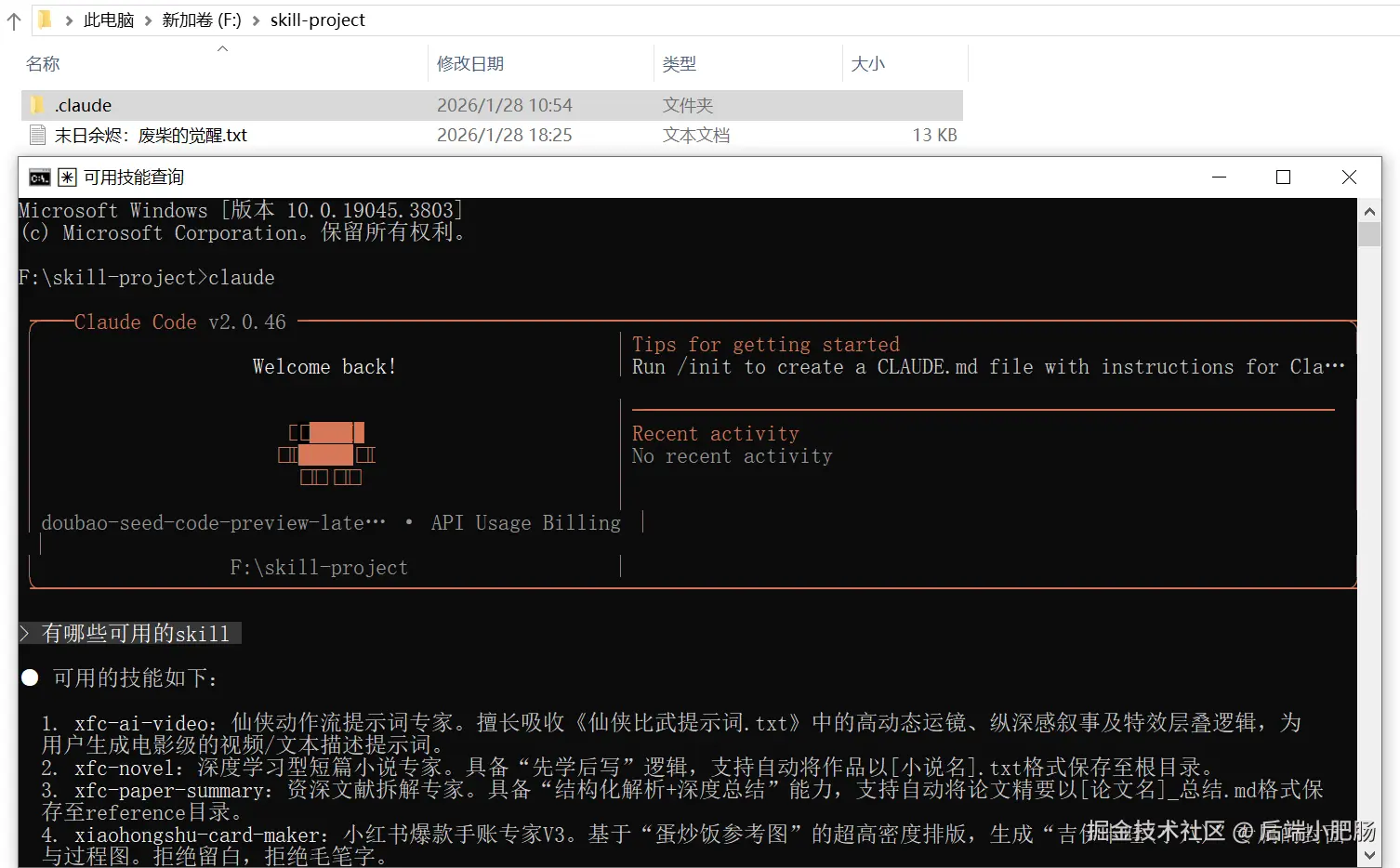Image resolution: width=1400 pixels, height=868 pixels.
Task: Click API Usage Billing text
Action: click(x=526, y=523)
